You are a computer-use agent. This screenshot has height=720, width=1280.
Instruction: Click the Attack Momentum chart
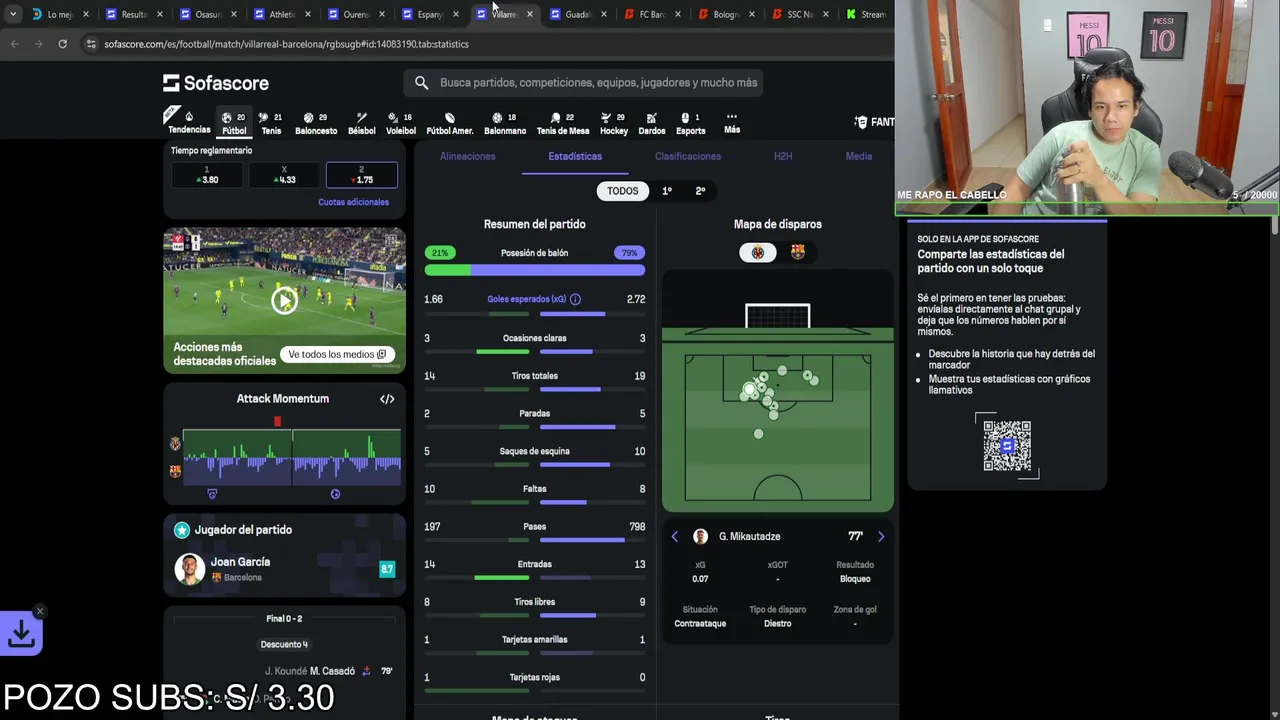point(292,456)
